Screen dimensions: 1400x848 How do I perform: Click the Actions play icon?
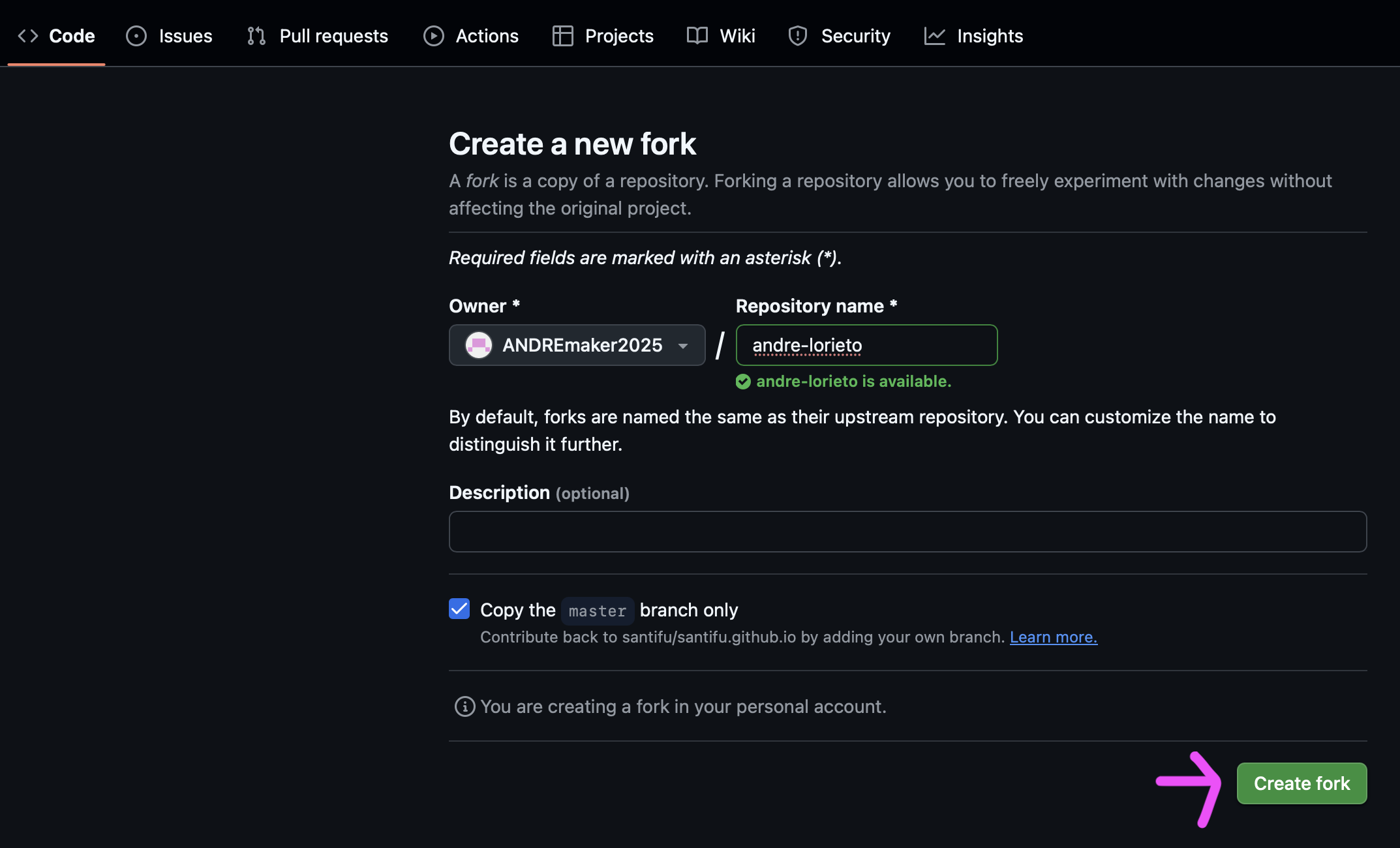click(433, 36)
